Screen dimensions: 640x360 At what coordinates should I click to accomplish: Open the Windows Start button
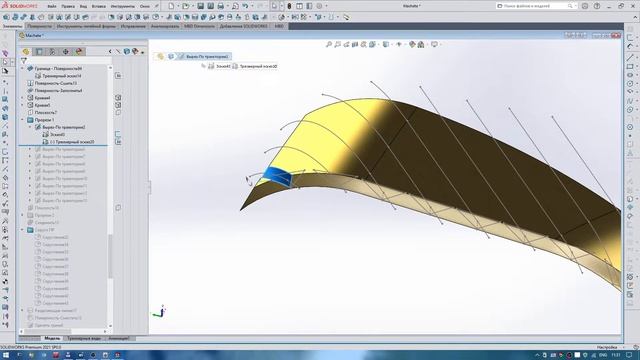tap(6, 355)
